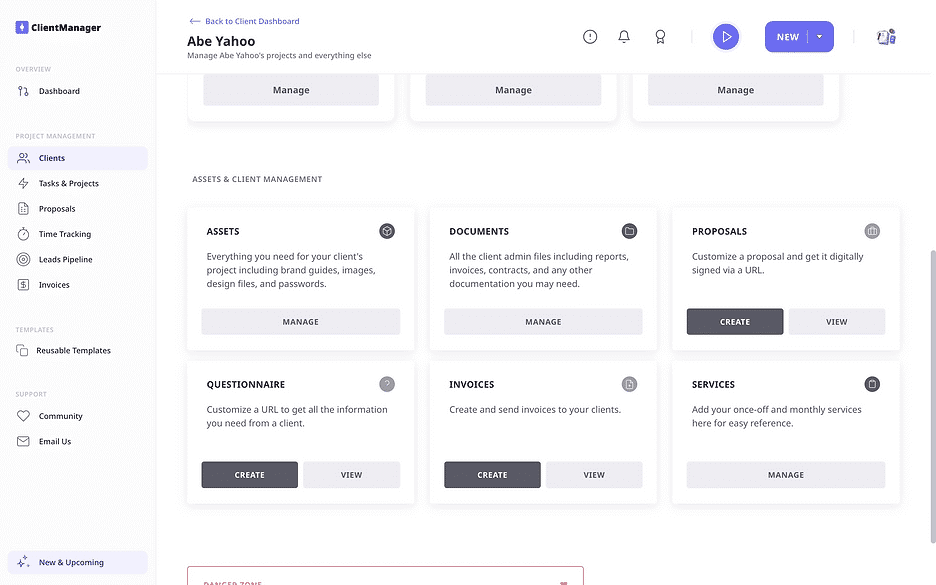
Task: Click the rewards badge icon in the header
Action: click(x=659, y=36)
